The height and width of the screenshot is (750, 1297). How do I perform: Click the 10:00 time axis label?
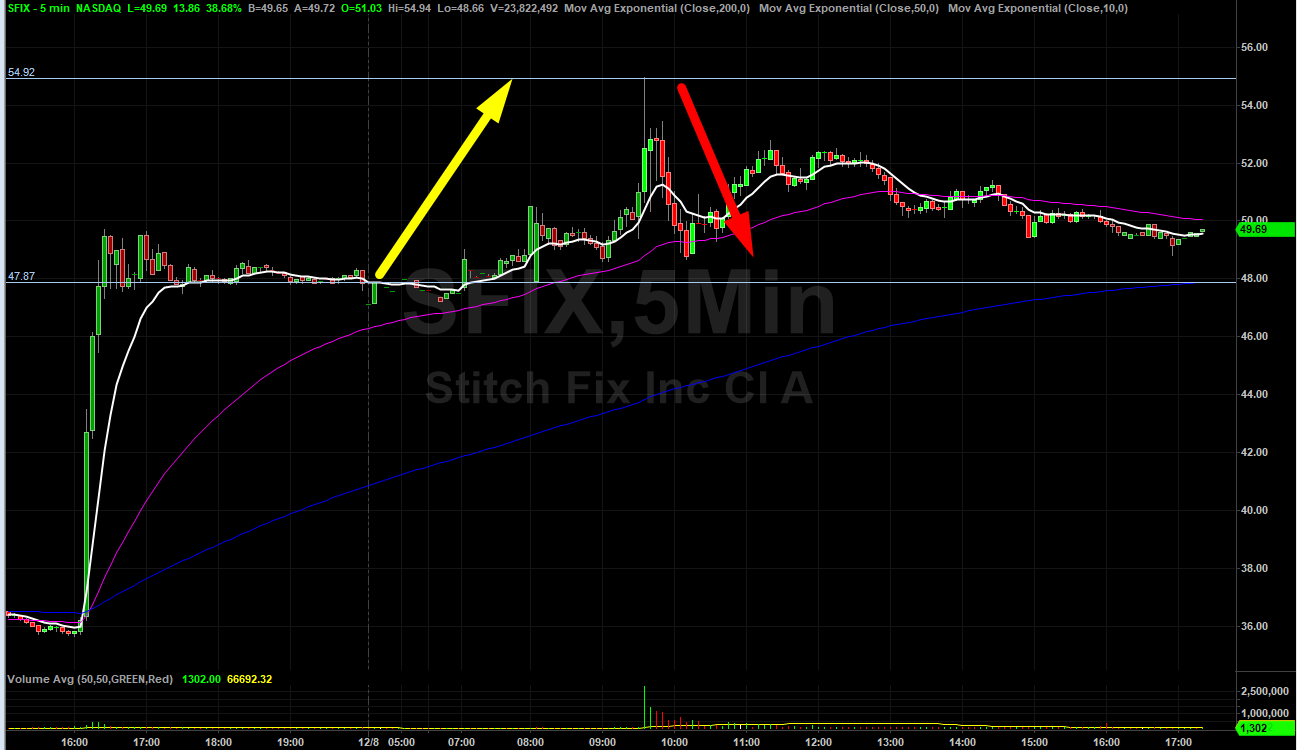pos(674,743)
